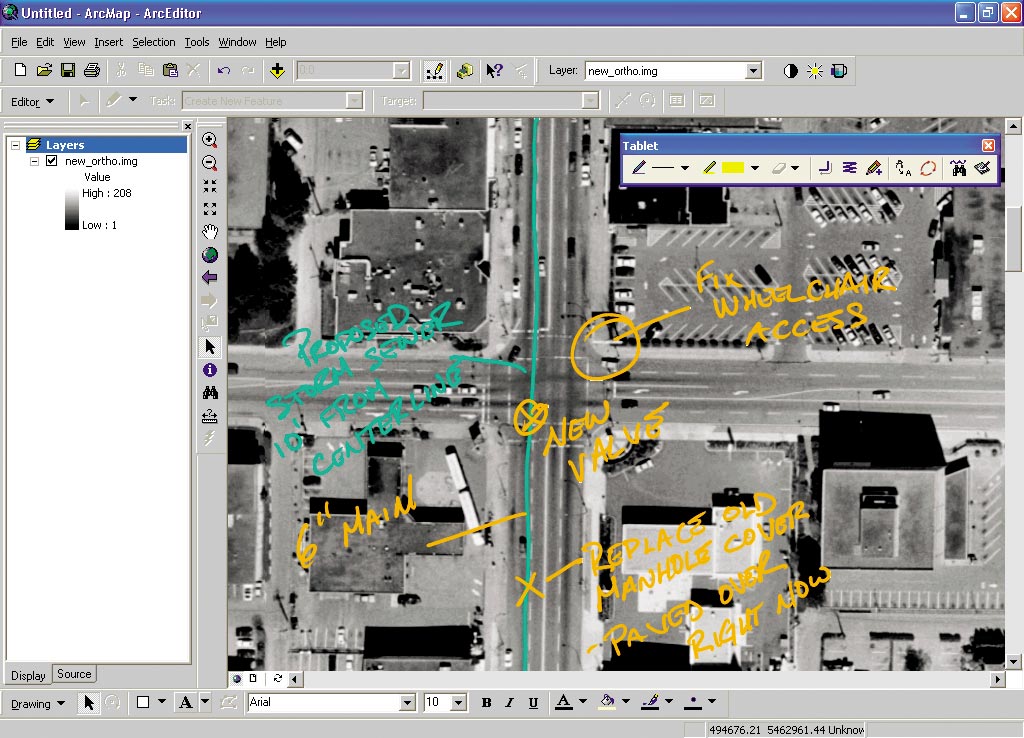Select the Measure tool

(x=210, y=415)
